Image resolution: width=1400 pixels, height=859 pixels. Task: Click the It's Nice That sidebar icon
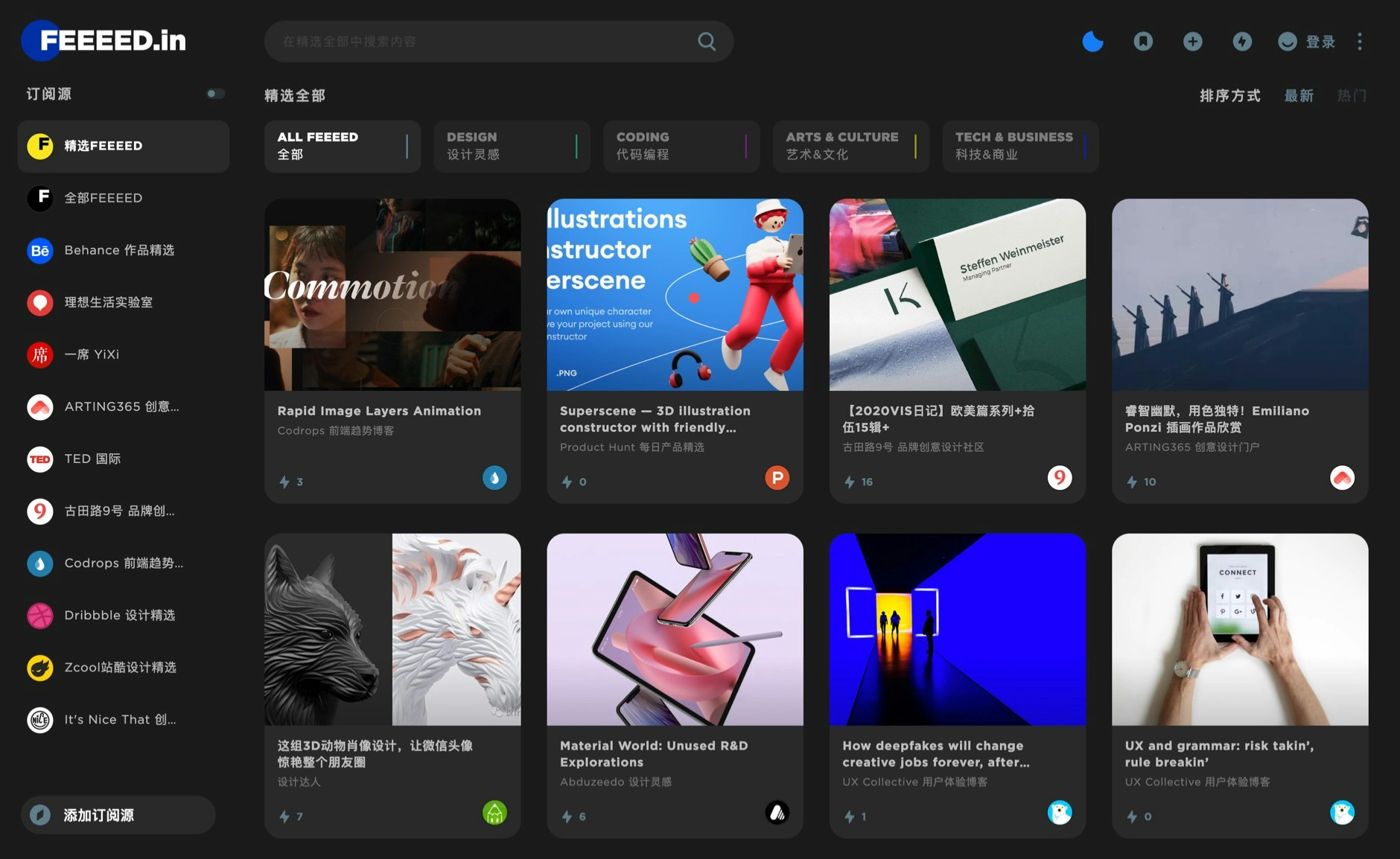40,719
